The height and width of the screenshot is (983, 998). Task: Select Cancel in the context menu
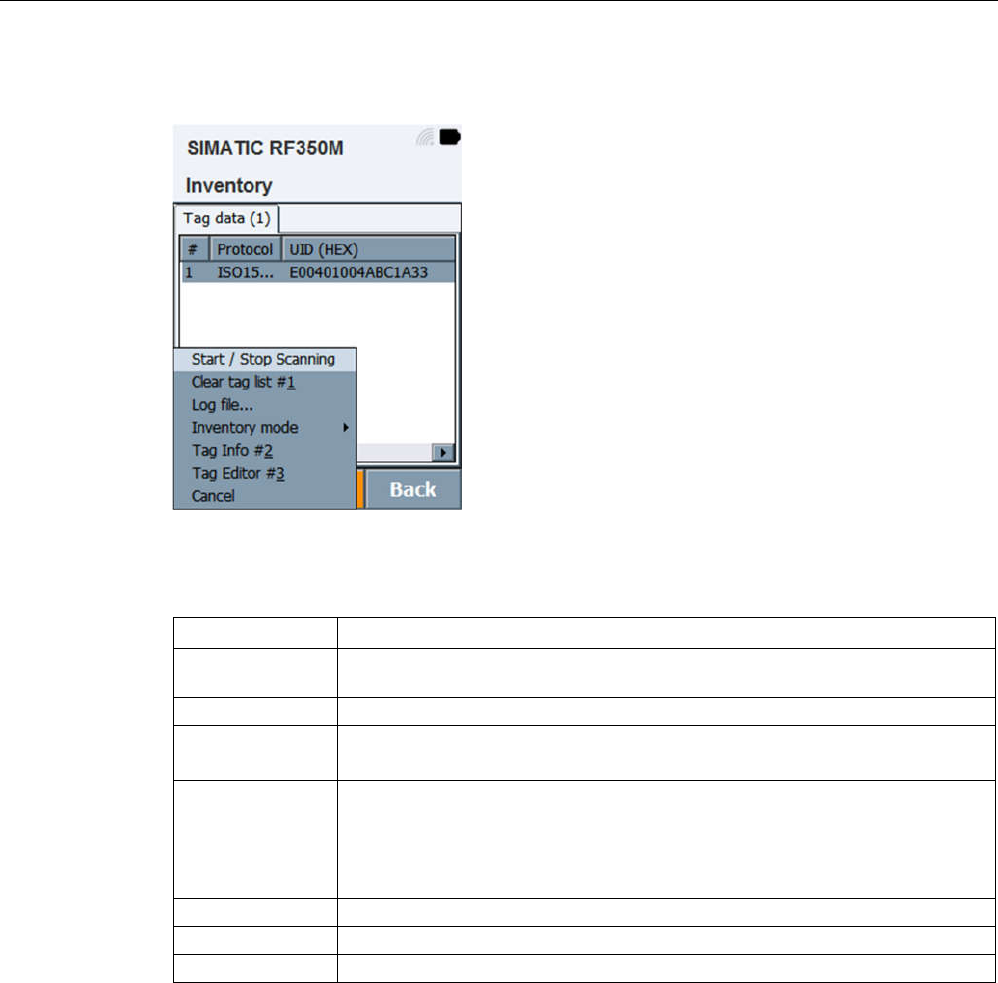[x=264, y=496]
